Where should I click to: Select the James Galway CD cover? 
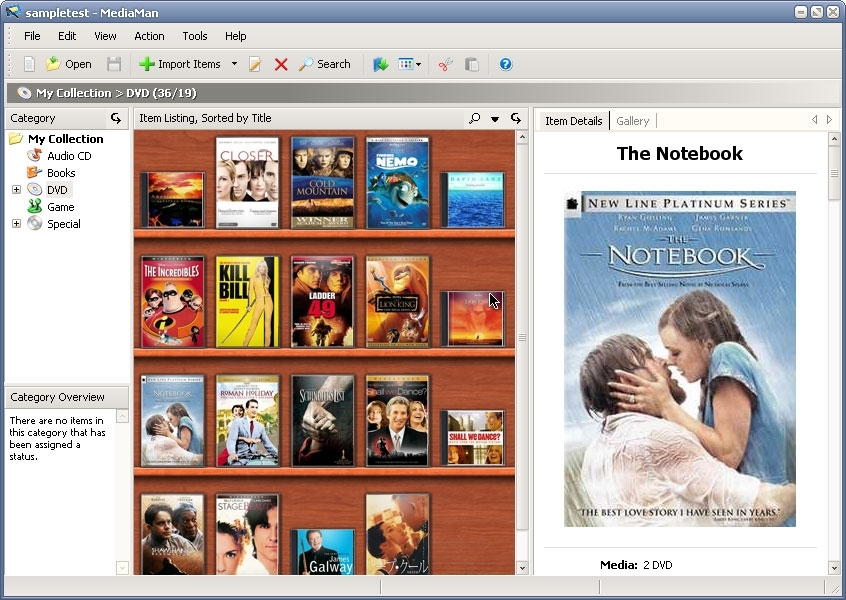(x=323, y=552)
